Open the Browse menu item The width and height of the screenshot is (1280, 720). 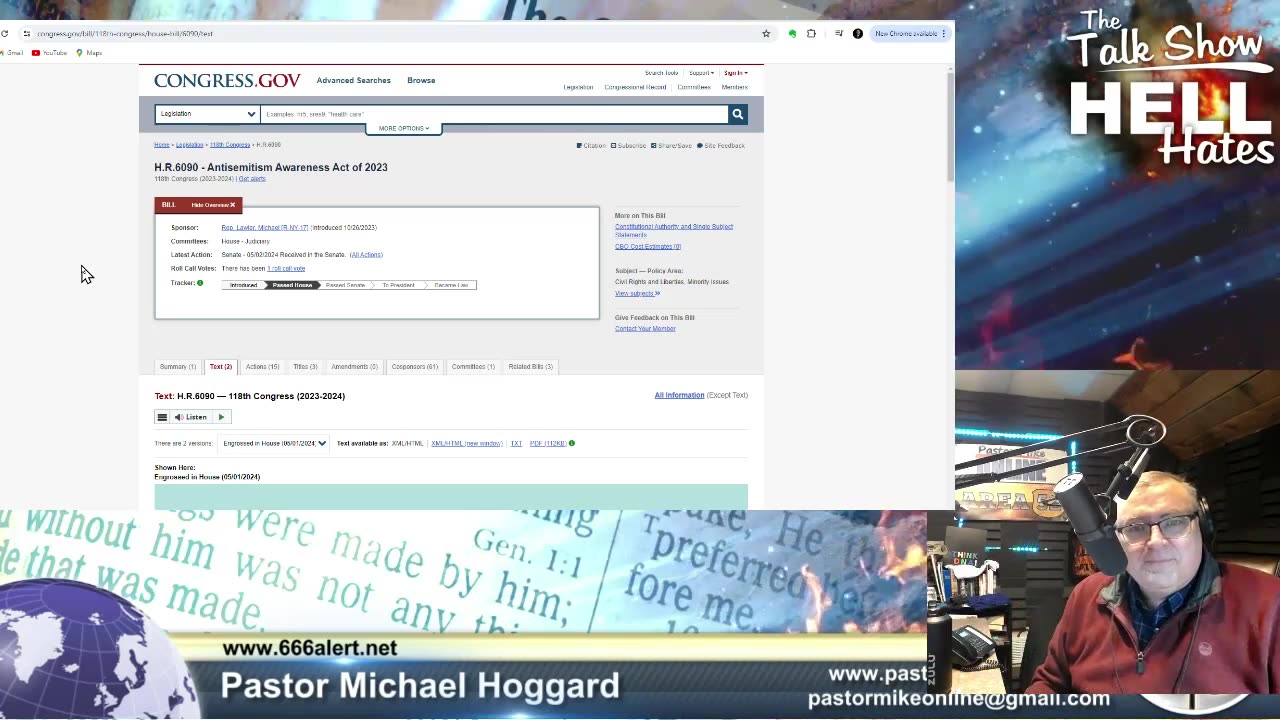(421, 80)
